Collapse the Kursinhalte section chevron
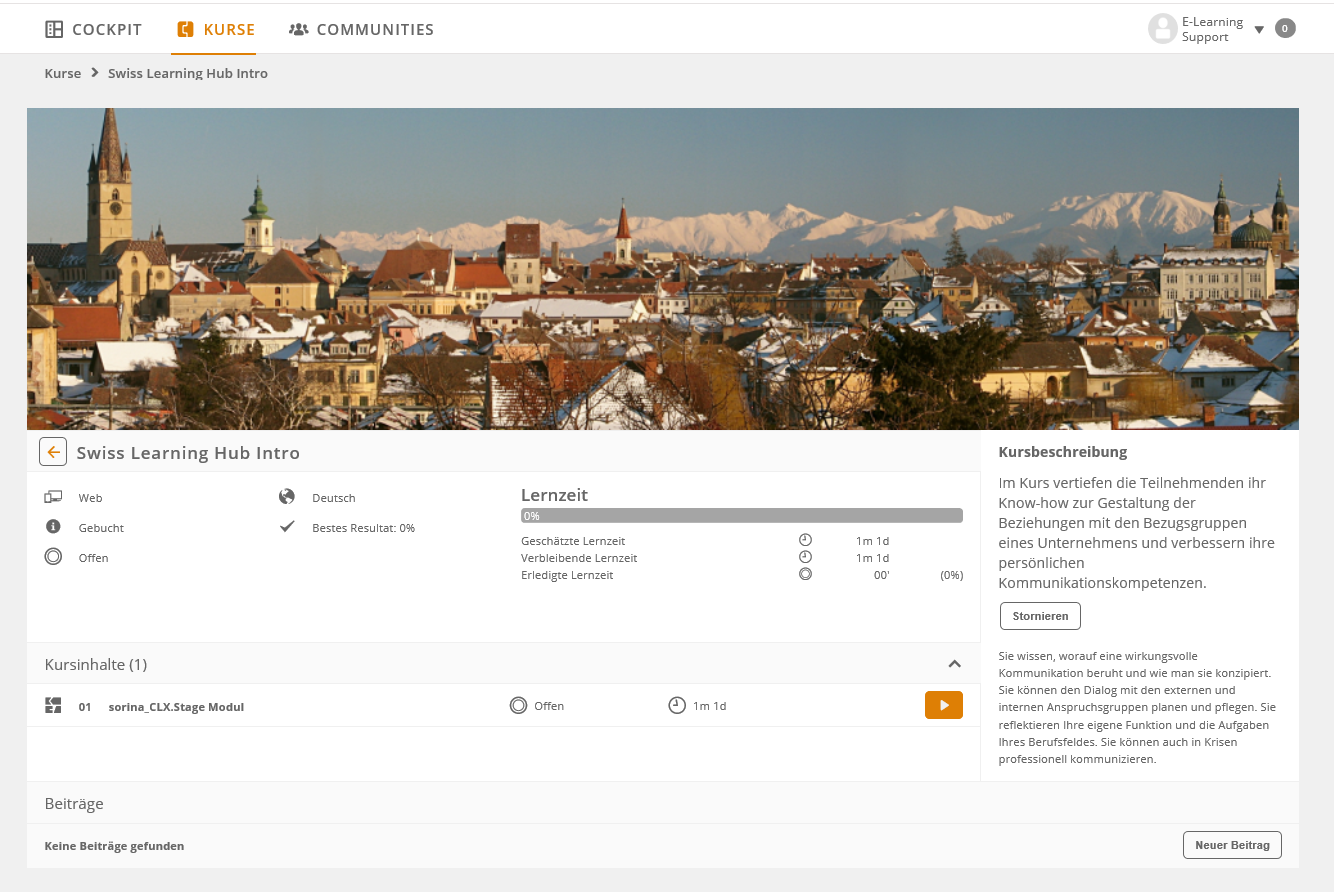The width and height of the screenshot is (1334, 892). pyautogui.click(x=954, y=664)
